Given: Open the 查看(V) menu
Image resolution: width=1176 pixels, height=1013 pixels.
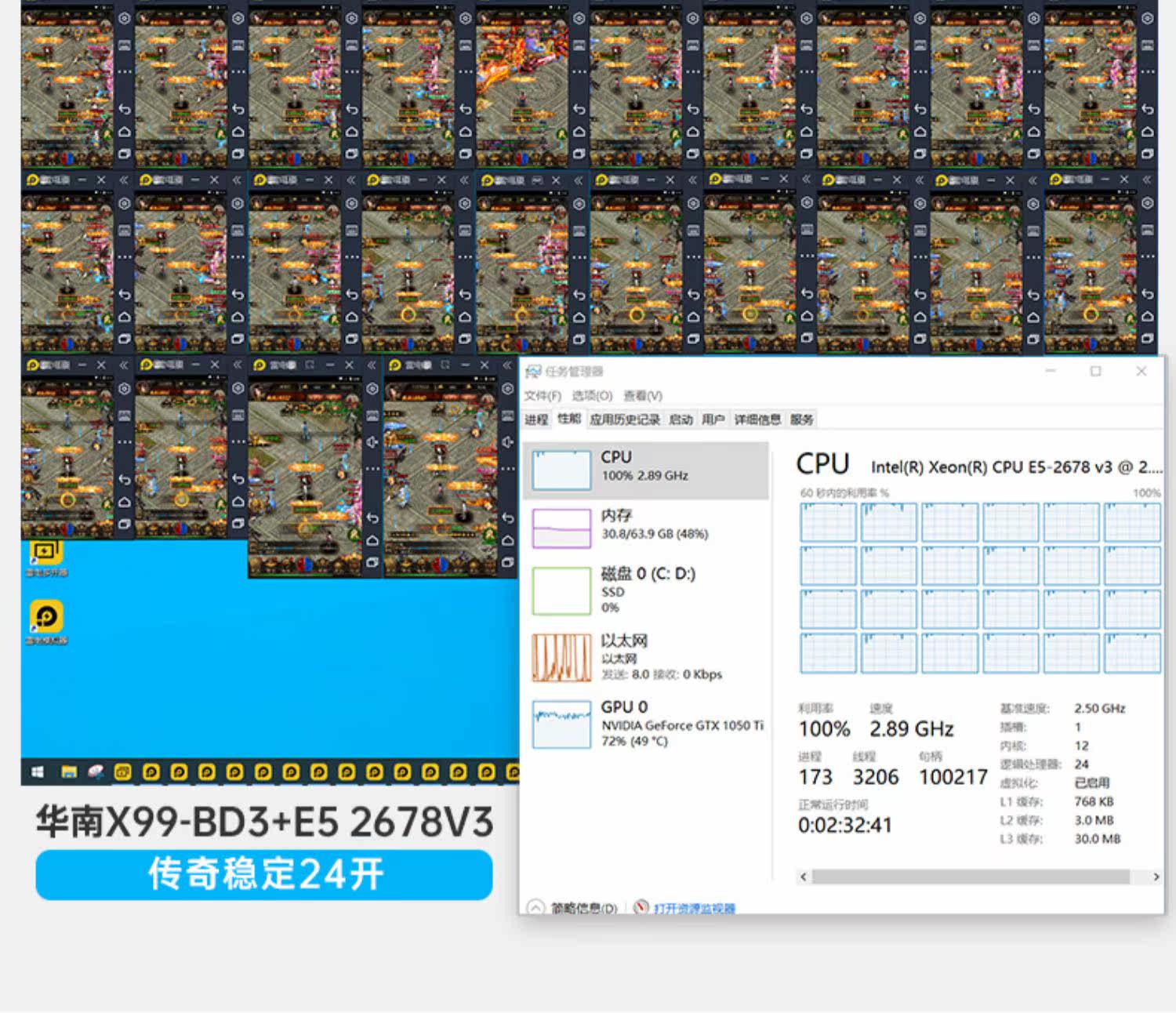Looking at the screenshot, I should (643, 395).
